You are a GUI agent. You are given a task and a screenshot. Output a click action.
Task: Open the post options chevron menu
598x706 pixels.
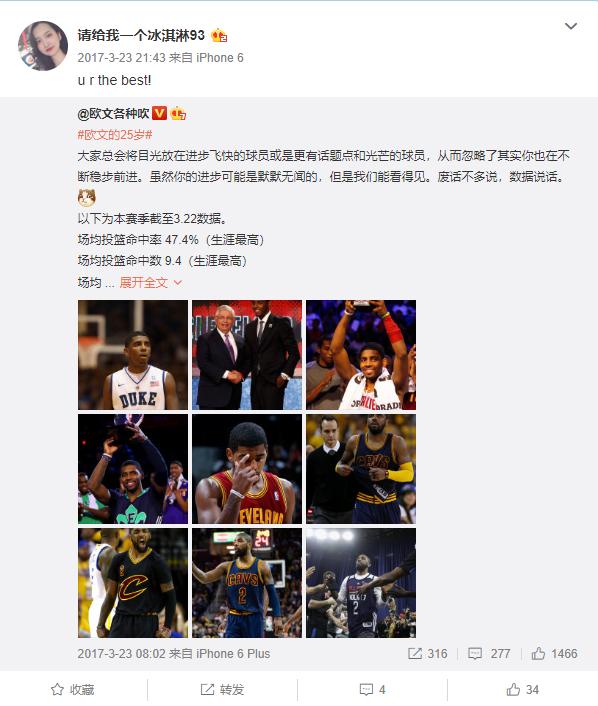pyautogui.click(x=571, y=26)
